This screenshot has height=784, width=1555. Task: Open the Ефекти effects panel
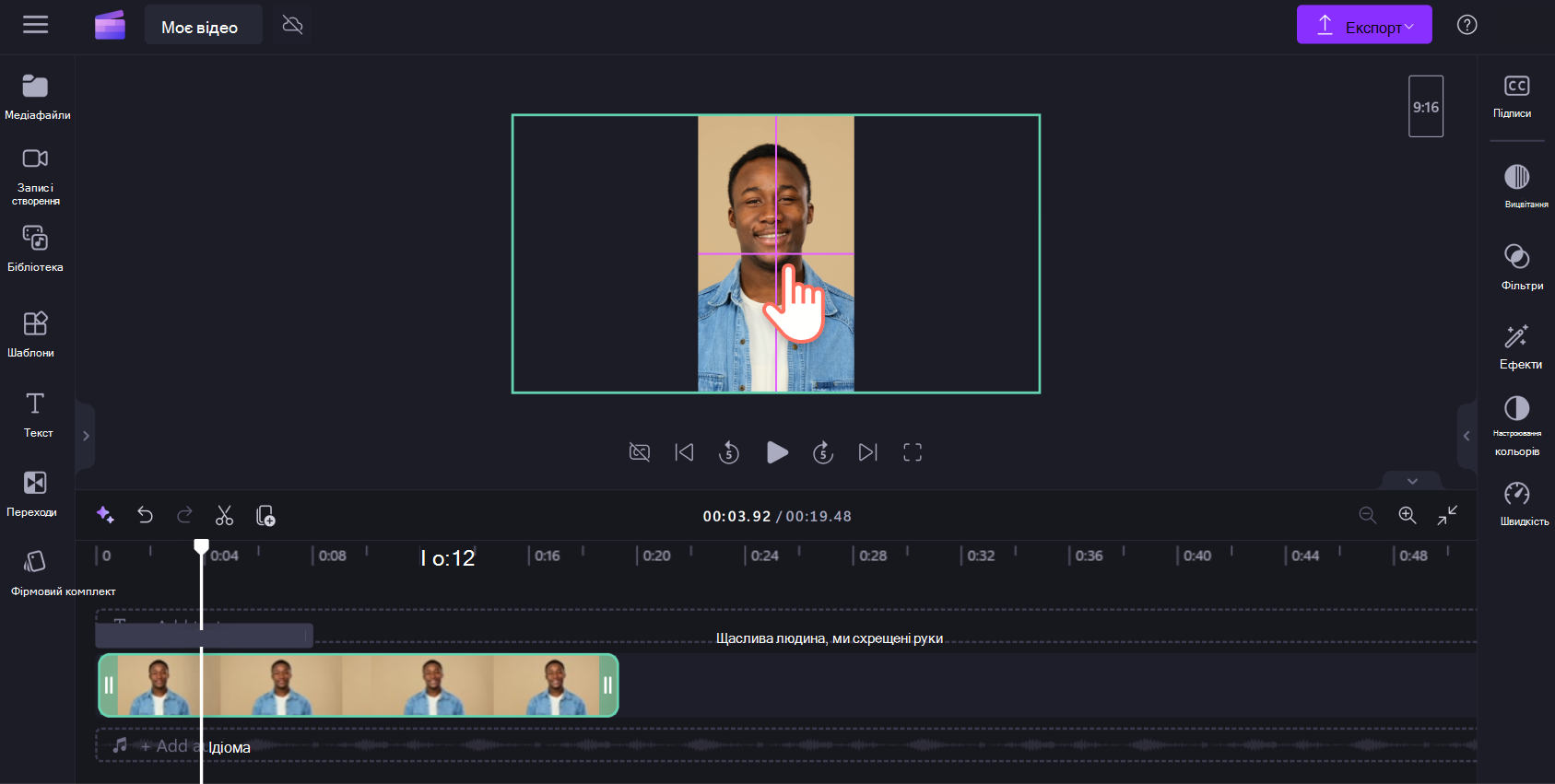1518,346
